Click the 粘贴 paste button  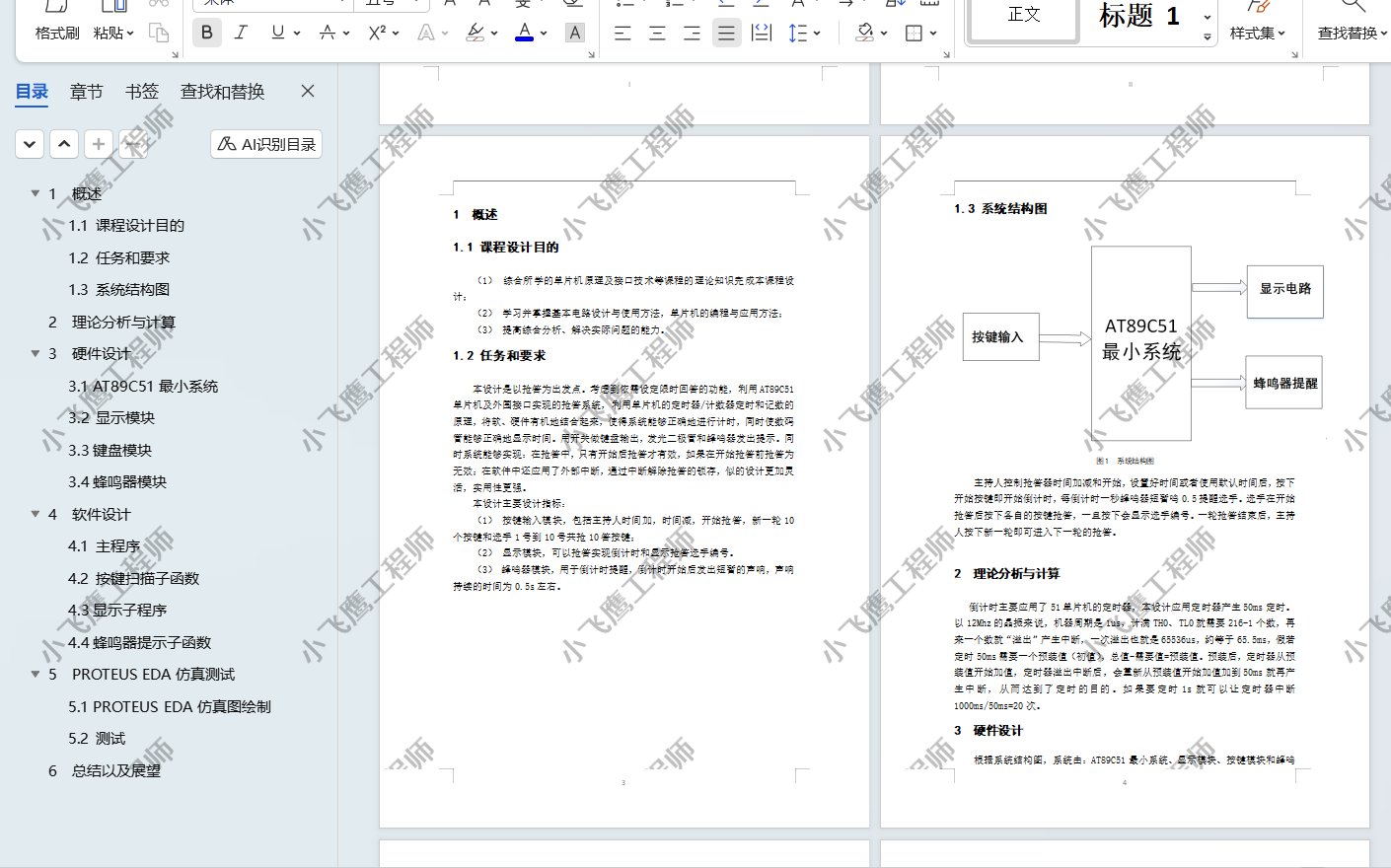pyautogui.click(x=113, y=33)
